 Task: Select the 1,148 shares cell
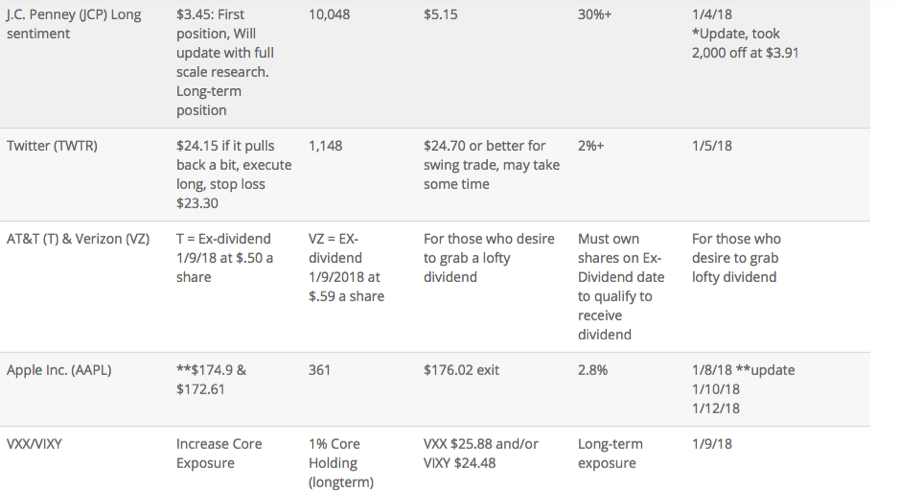point(325,146)
